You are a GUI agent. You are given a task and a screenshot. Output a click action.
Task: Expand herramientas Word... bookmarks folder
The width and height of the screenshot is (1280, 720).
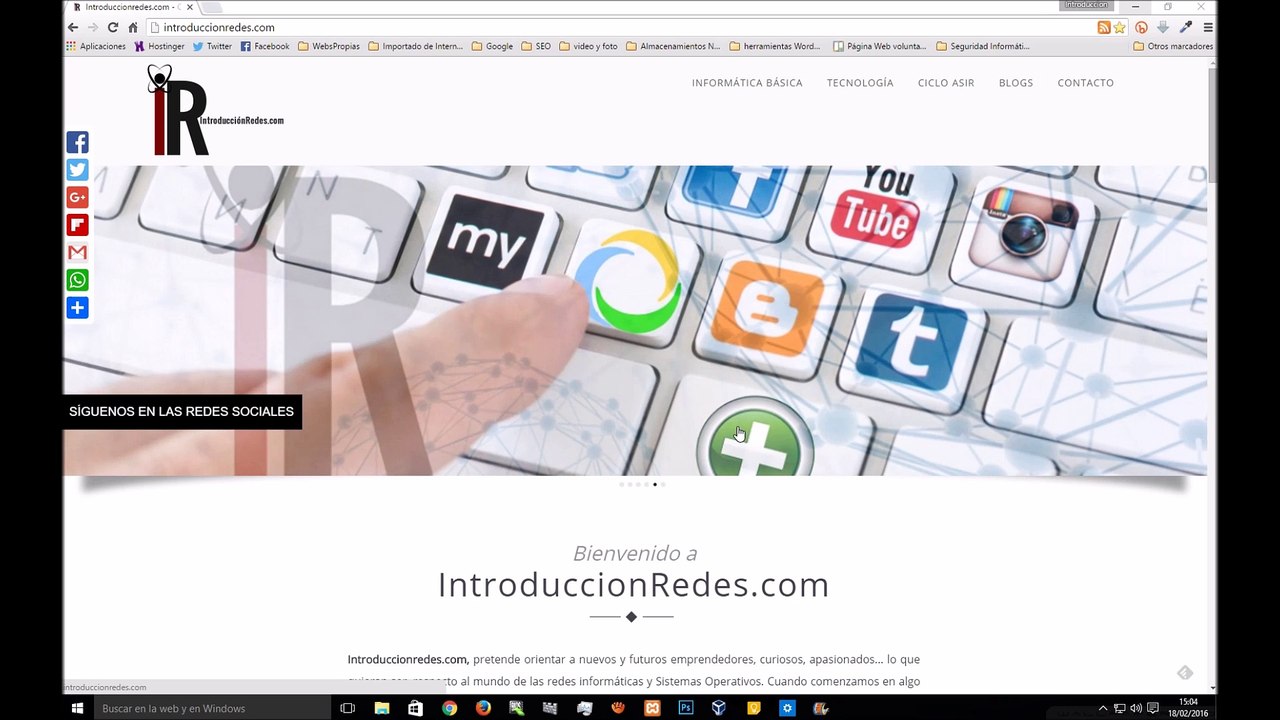coord(775,46)
